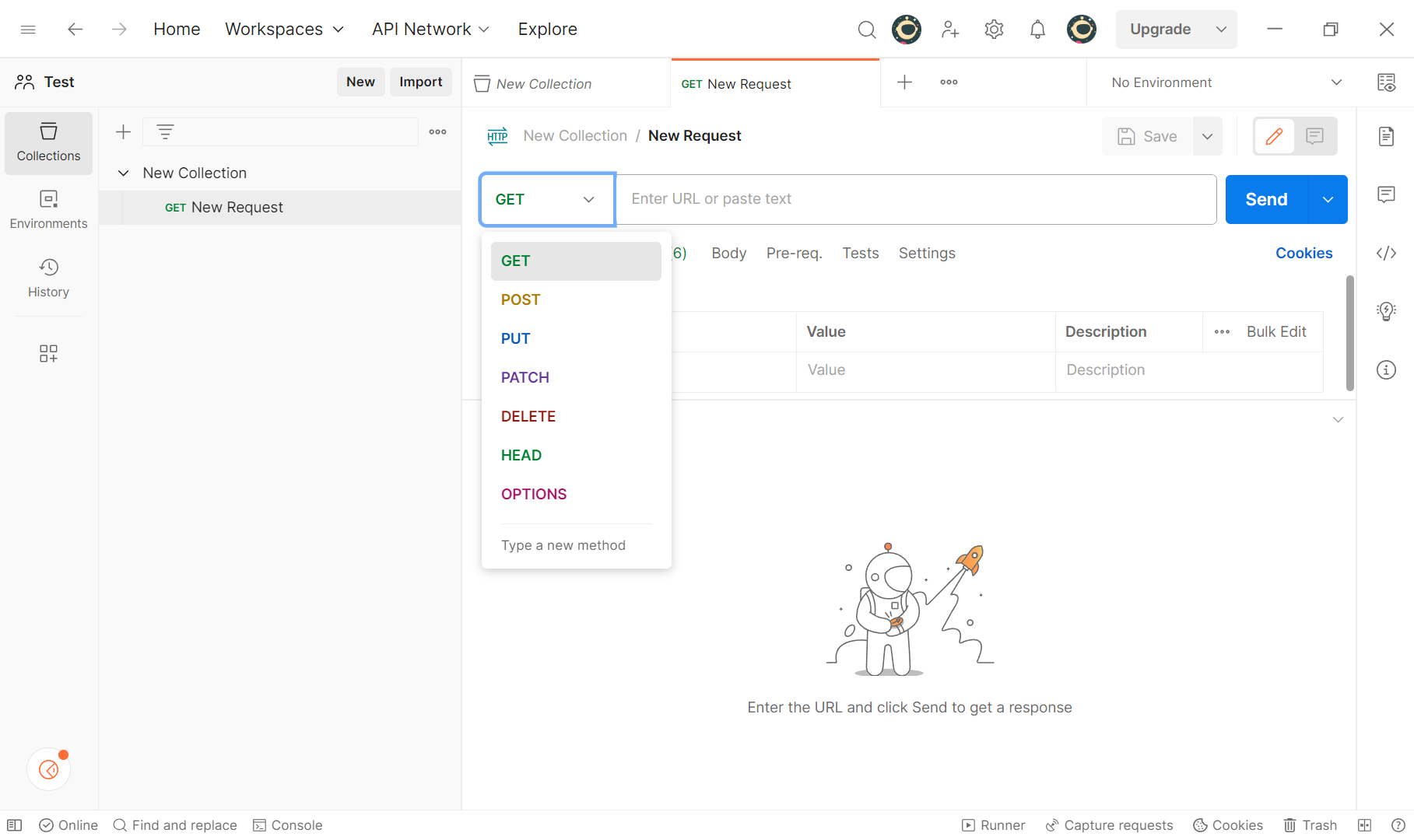Open the user avatar next to Upgrade
Image resolution: width=1414 pixels, height=840 pixels.
tap(1082, 30)
